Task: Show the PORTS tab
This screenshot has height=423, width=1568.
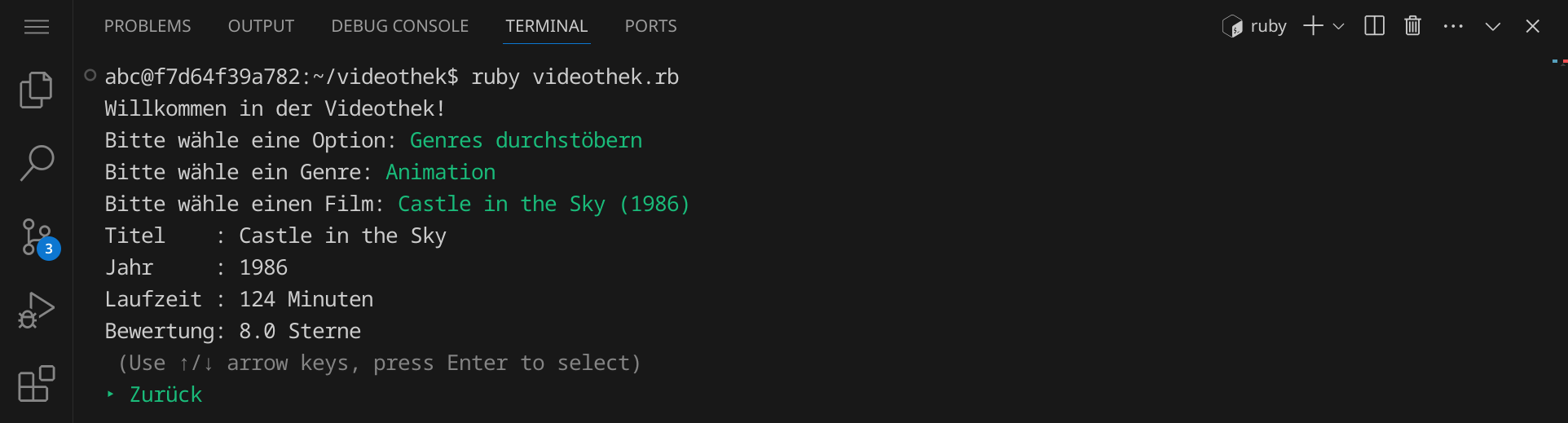Action: pyautogui.click(x=650, y=26)
